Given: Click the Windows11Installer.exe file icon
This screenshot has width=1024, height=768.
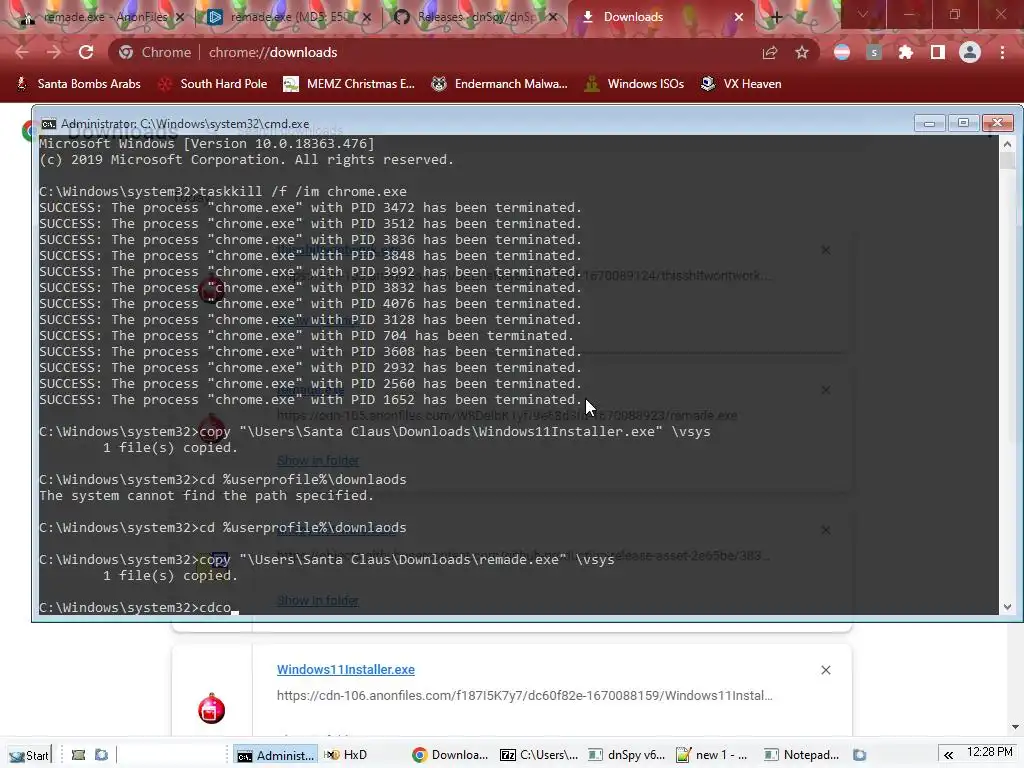Looking at the screenshot, I should 212,709.
